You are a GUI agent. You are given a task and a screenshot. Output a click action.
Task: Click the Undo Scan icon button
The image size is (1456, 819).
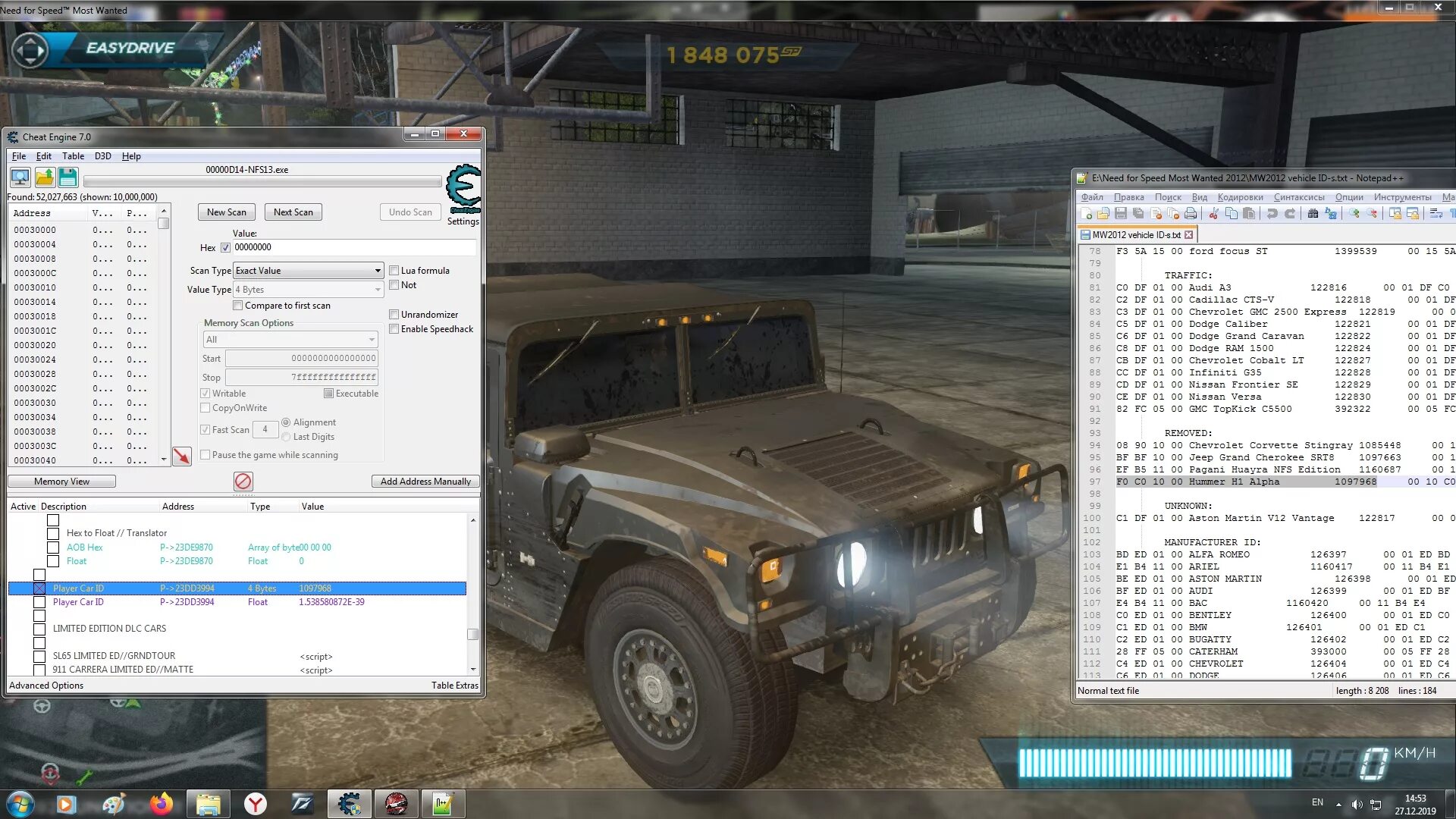tap(411, 211)
